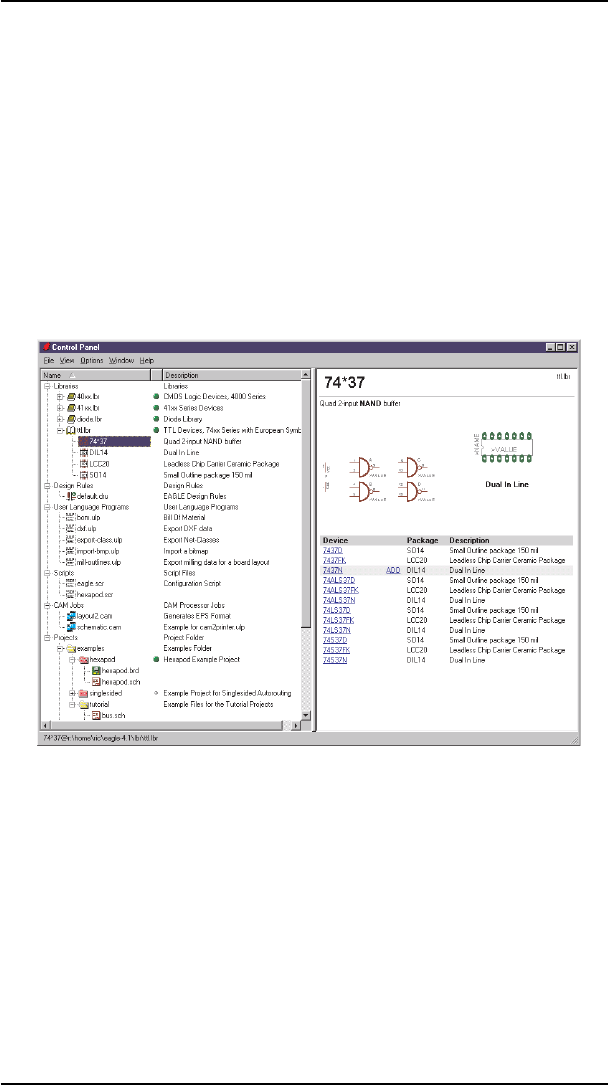Click the dxf.ulp program icon

pyautogui.click(x=71, y=529)
